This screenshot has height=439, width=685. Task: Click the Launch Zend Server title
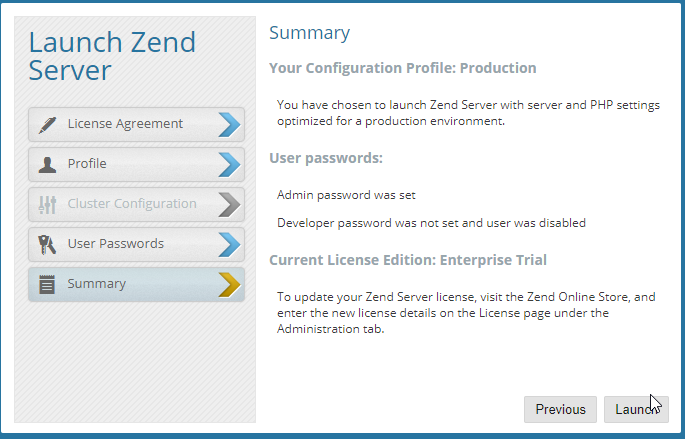click(x=112, y=56)
